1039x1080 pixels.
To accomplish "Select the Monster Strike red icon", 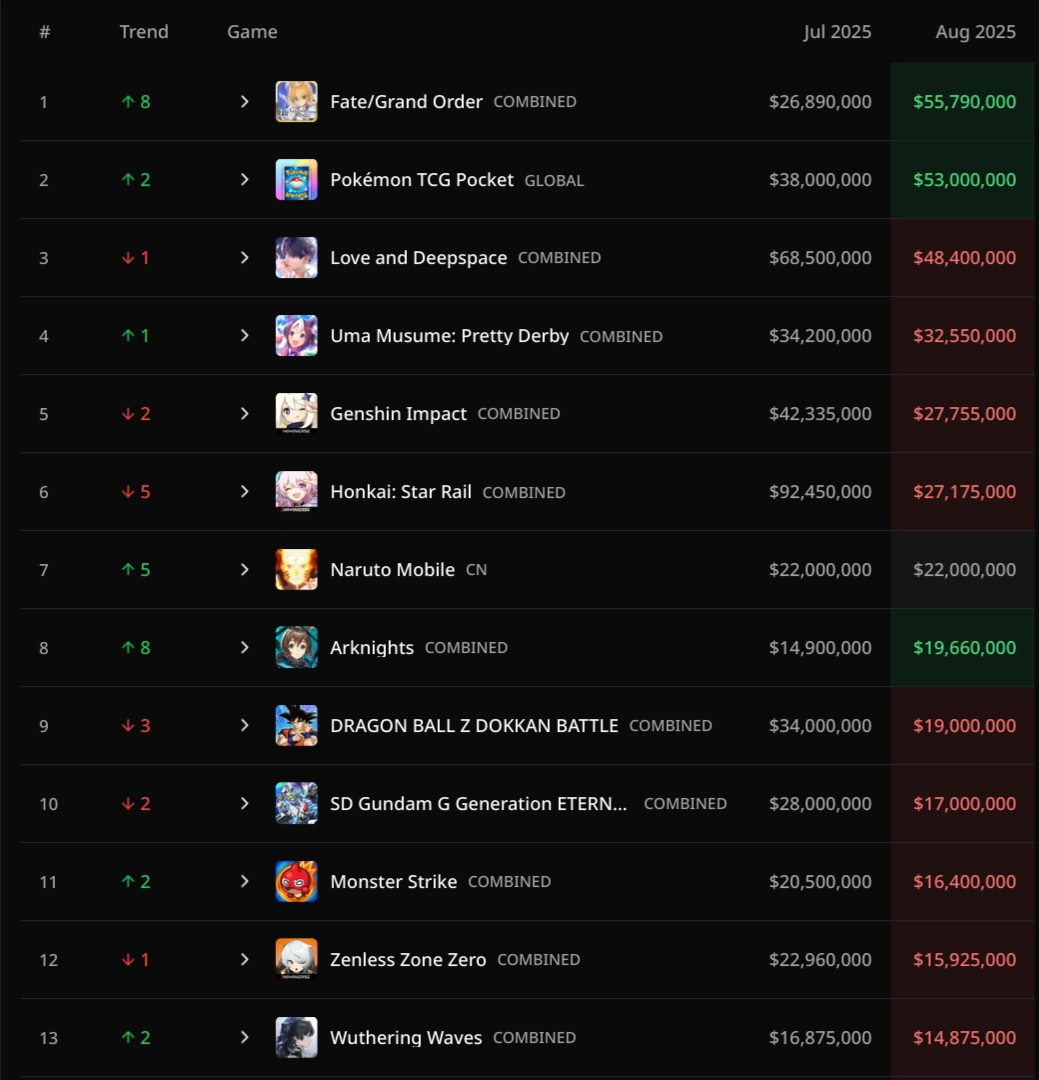I will pos(296,881).
